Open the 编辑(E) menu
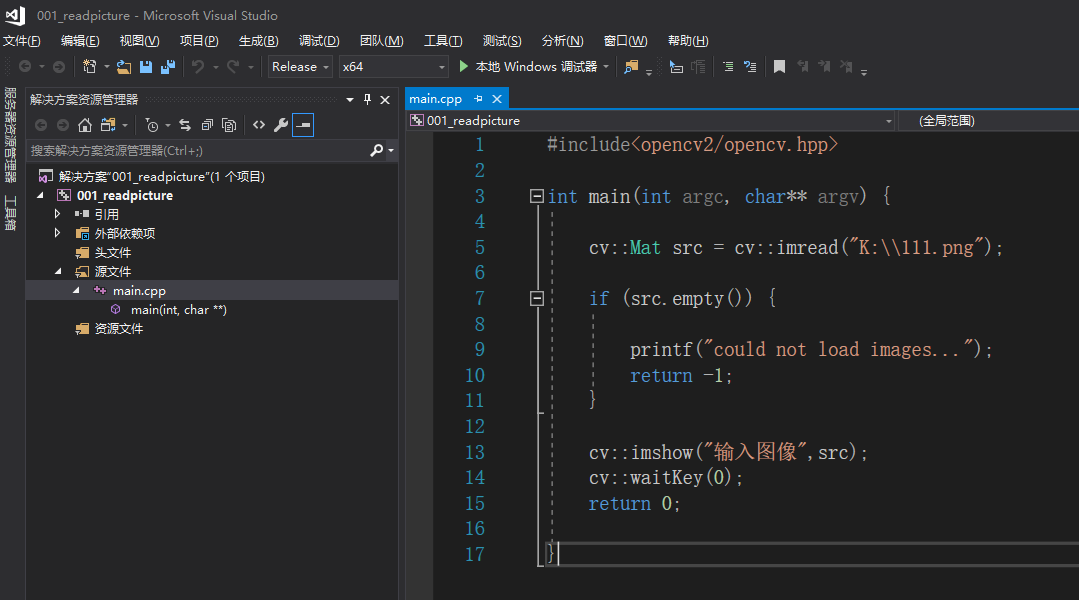Image resolution: width=1079 pixels, height=600 pixels. (80, 41)
